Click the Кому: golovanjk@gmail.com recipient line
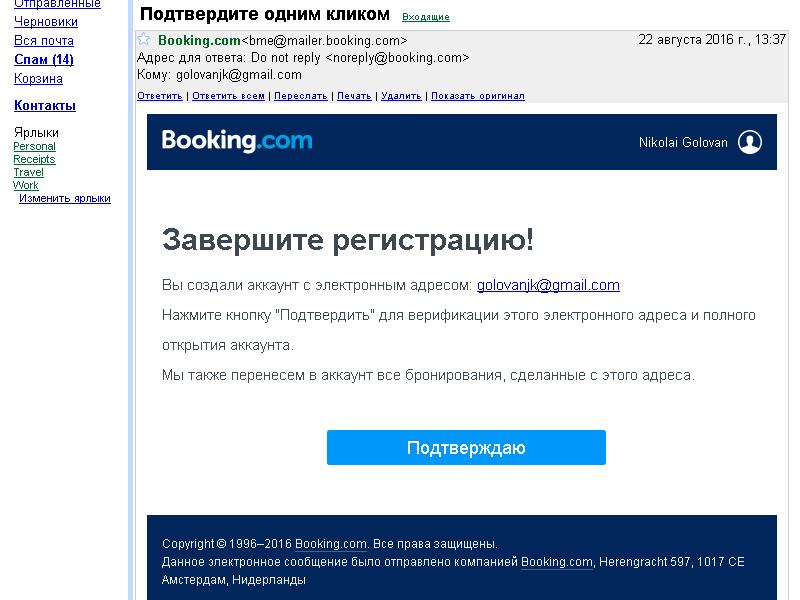800x600 pixels. 219,75
